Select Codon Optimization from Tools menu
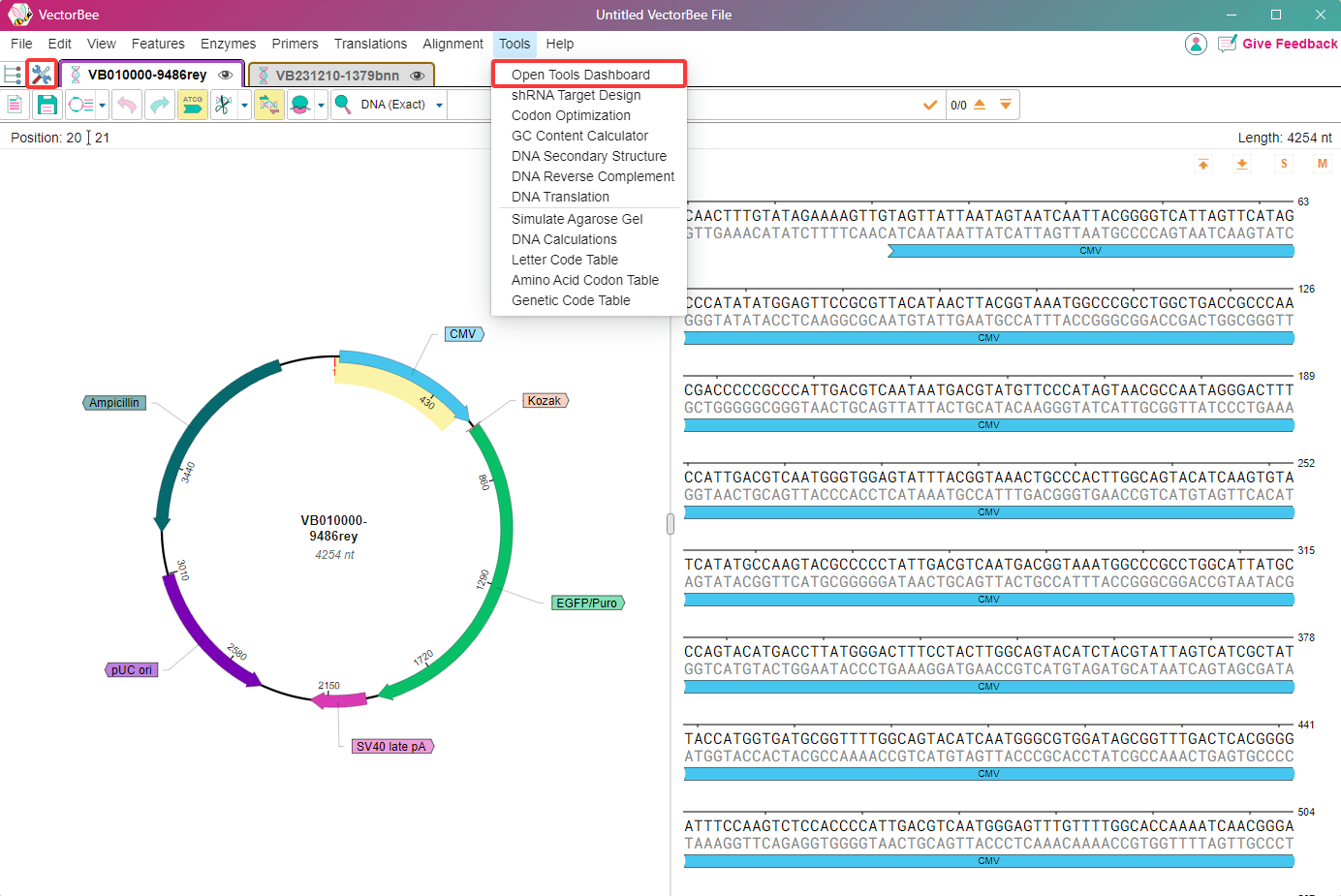The height and width of the screenshot is (896, 1341). (589, 115)
